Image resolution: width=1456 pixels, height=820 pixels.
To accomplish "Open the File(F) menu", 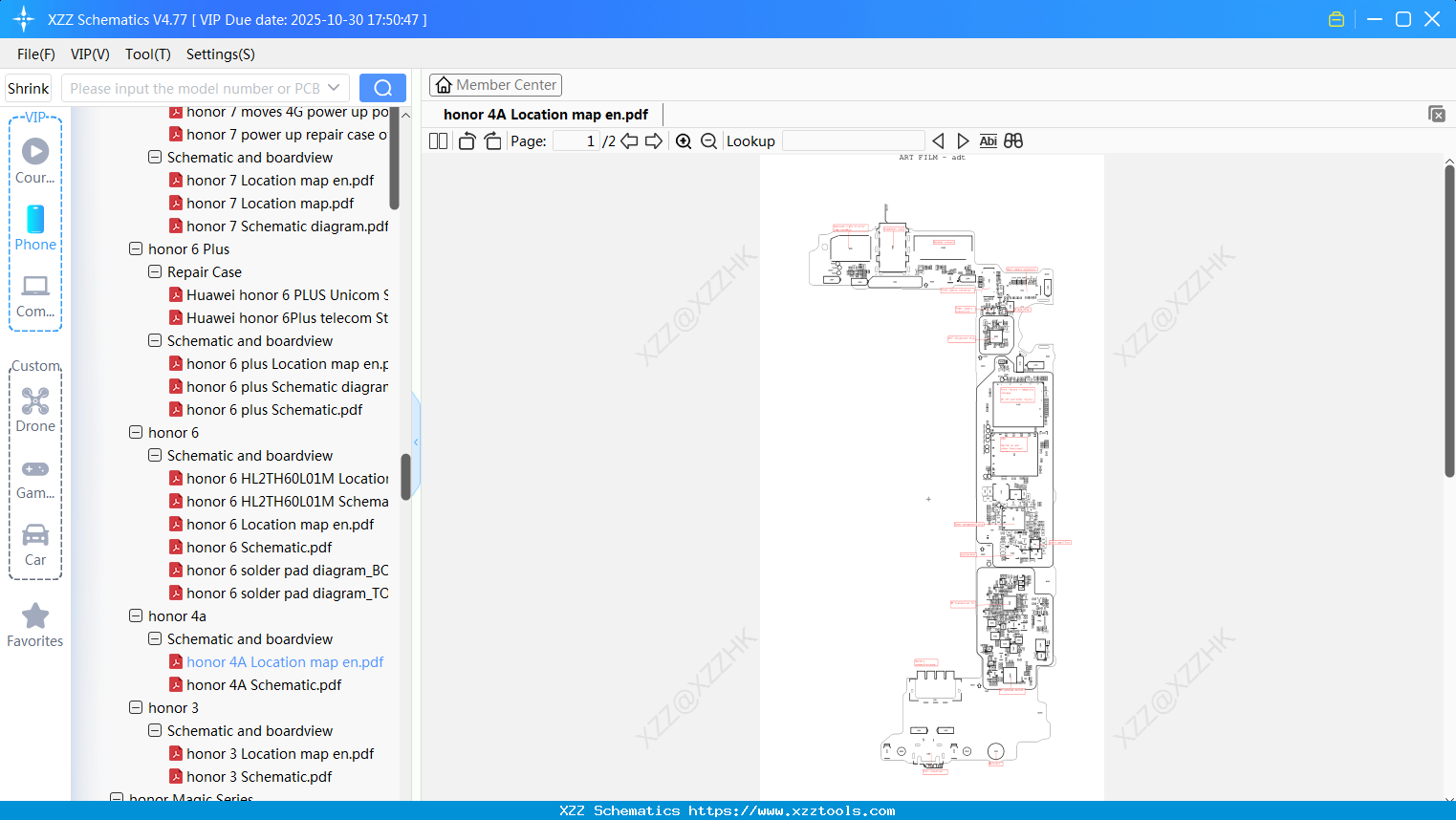I will [x=36, y=54].
